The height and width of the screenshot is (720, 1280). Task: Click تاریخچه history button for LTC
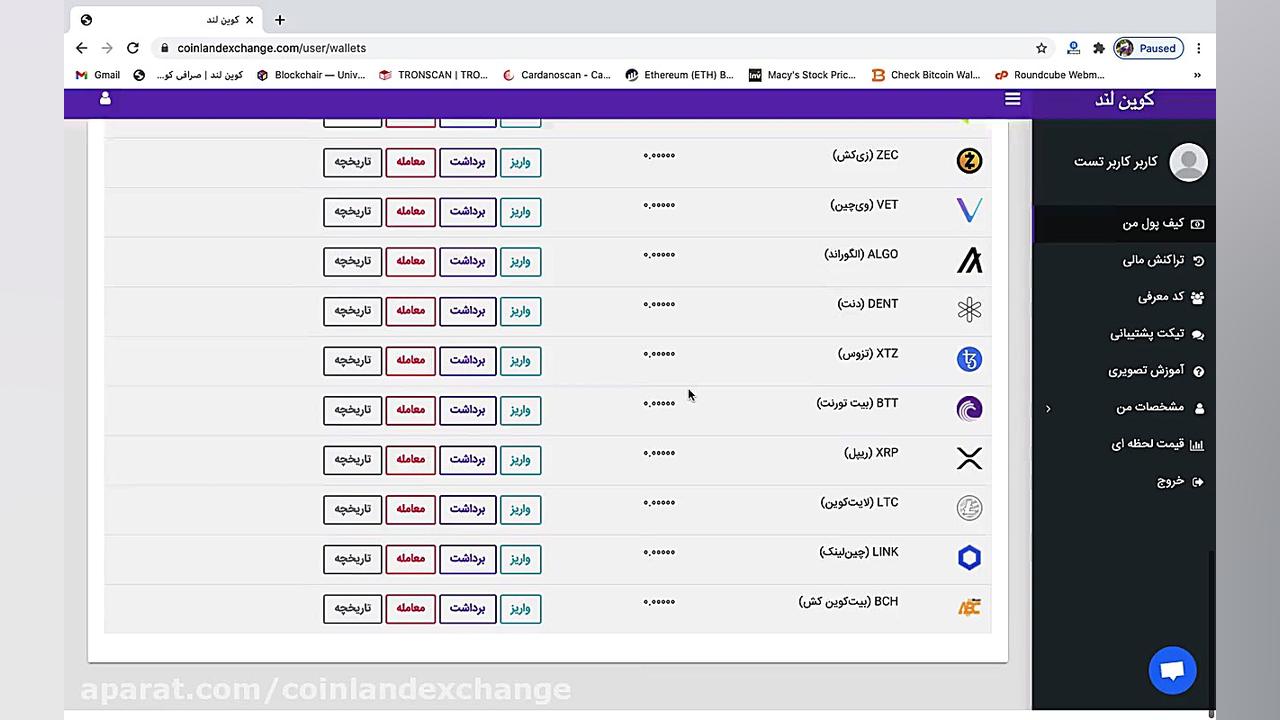[352, 509]
